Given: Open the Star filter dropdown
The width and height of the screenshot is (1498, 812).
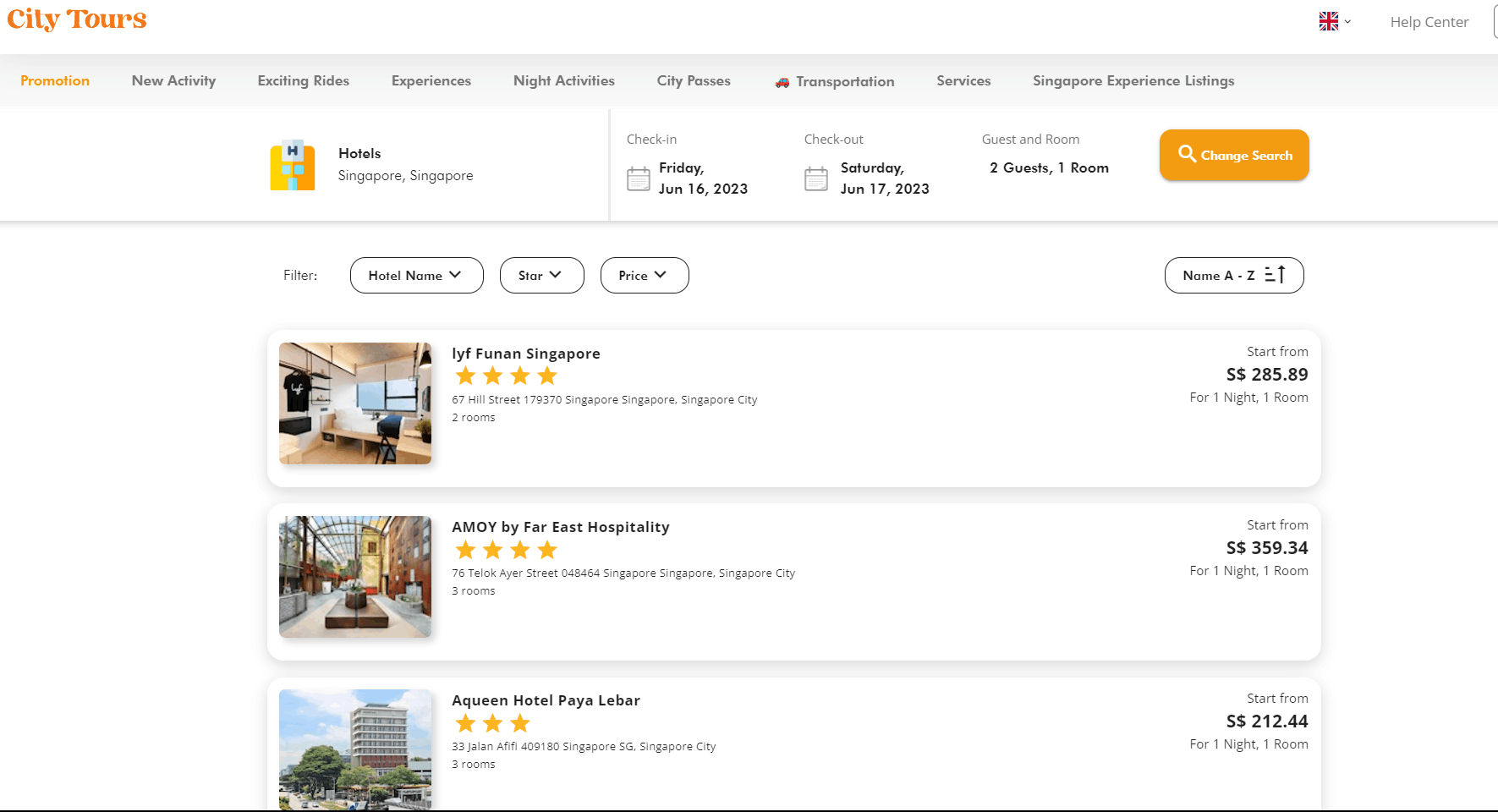Looking at the screenshot, I should [541, 275].
